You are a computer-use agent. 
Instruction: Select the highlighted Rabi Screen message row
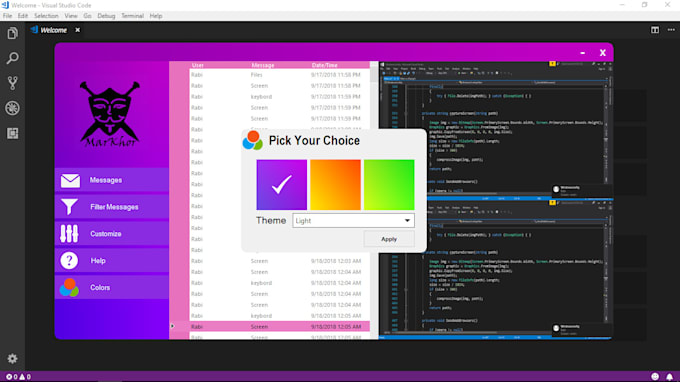coord(280,326)
